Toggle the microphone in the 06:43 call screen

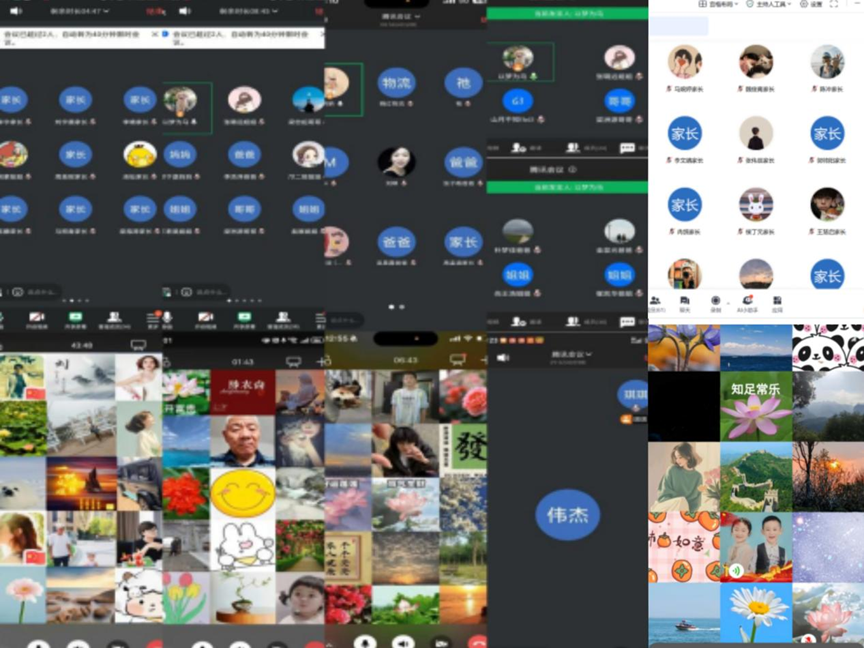tap(366, 641)
